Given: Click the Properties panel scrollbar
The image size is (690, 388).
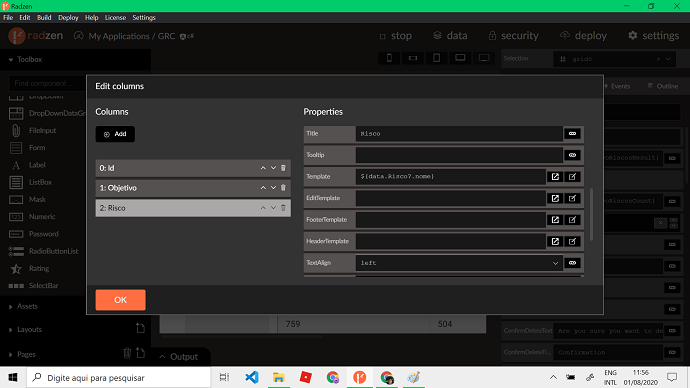Looking at the screenshot, I should point(591,215).
